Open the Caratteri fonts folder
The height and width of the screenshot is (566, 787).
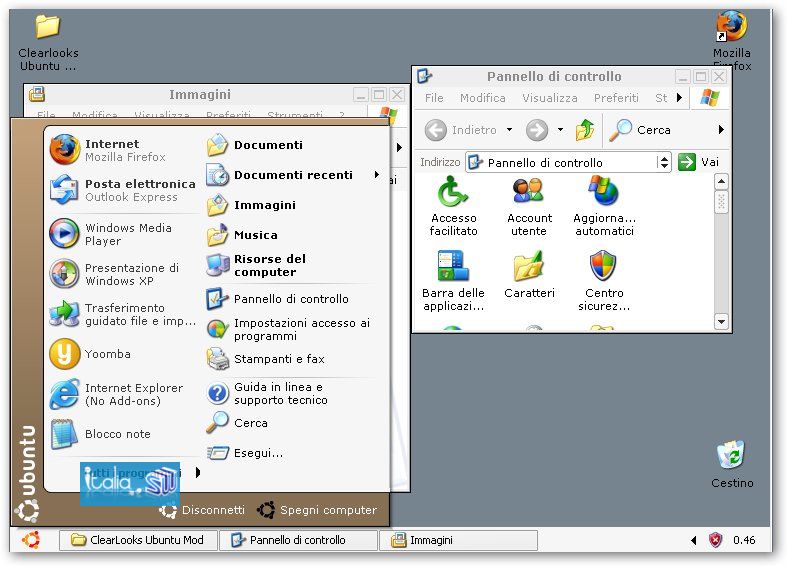click(x=529, y=275)
